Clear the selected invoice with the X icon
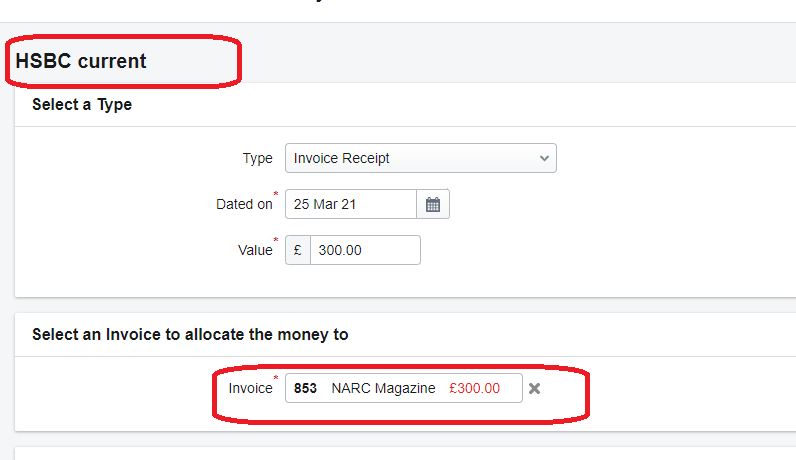 pos(534,388)
